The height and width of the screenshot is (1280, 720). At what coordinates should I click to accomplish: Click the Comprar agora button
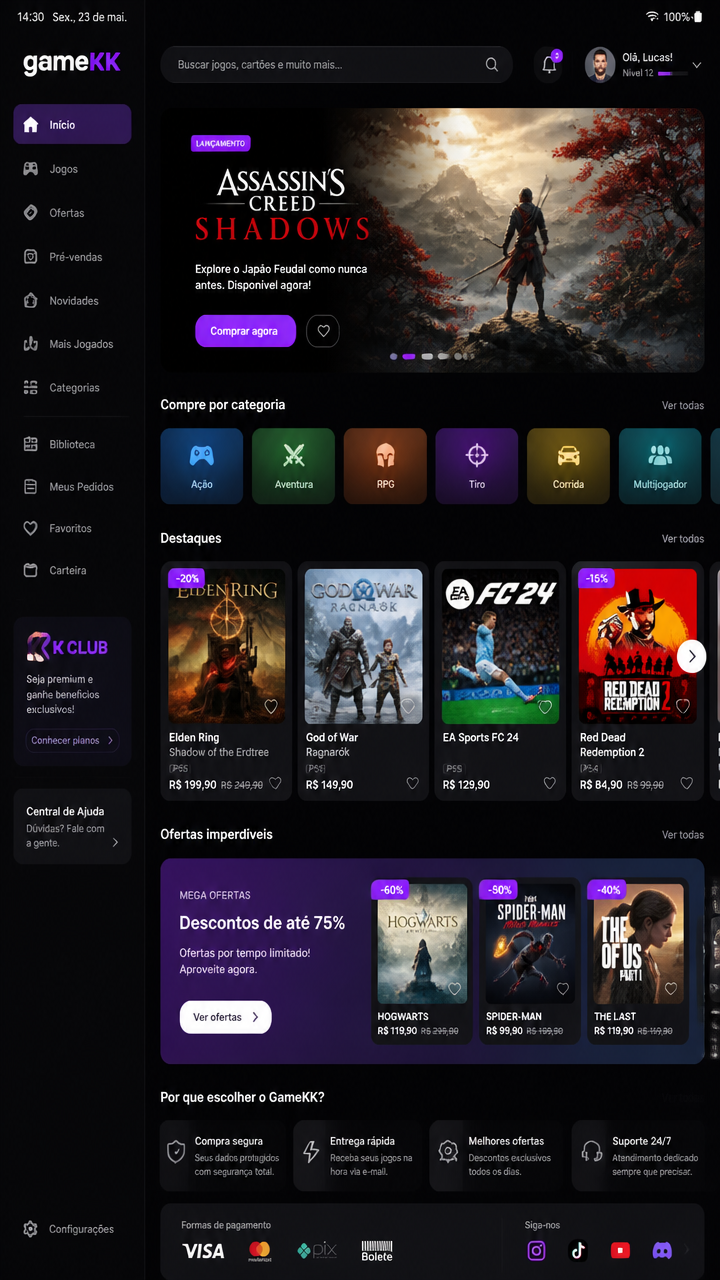click(245, 331)
